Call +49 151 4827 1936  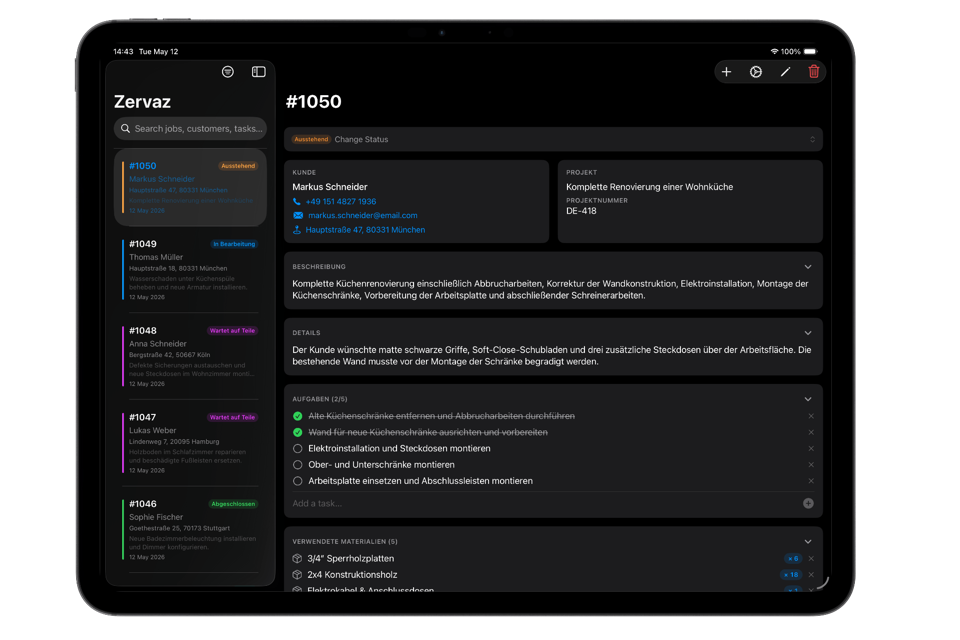pos(340,201)
